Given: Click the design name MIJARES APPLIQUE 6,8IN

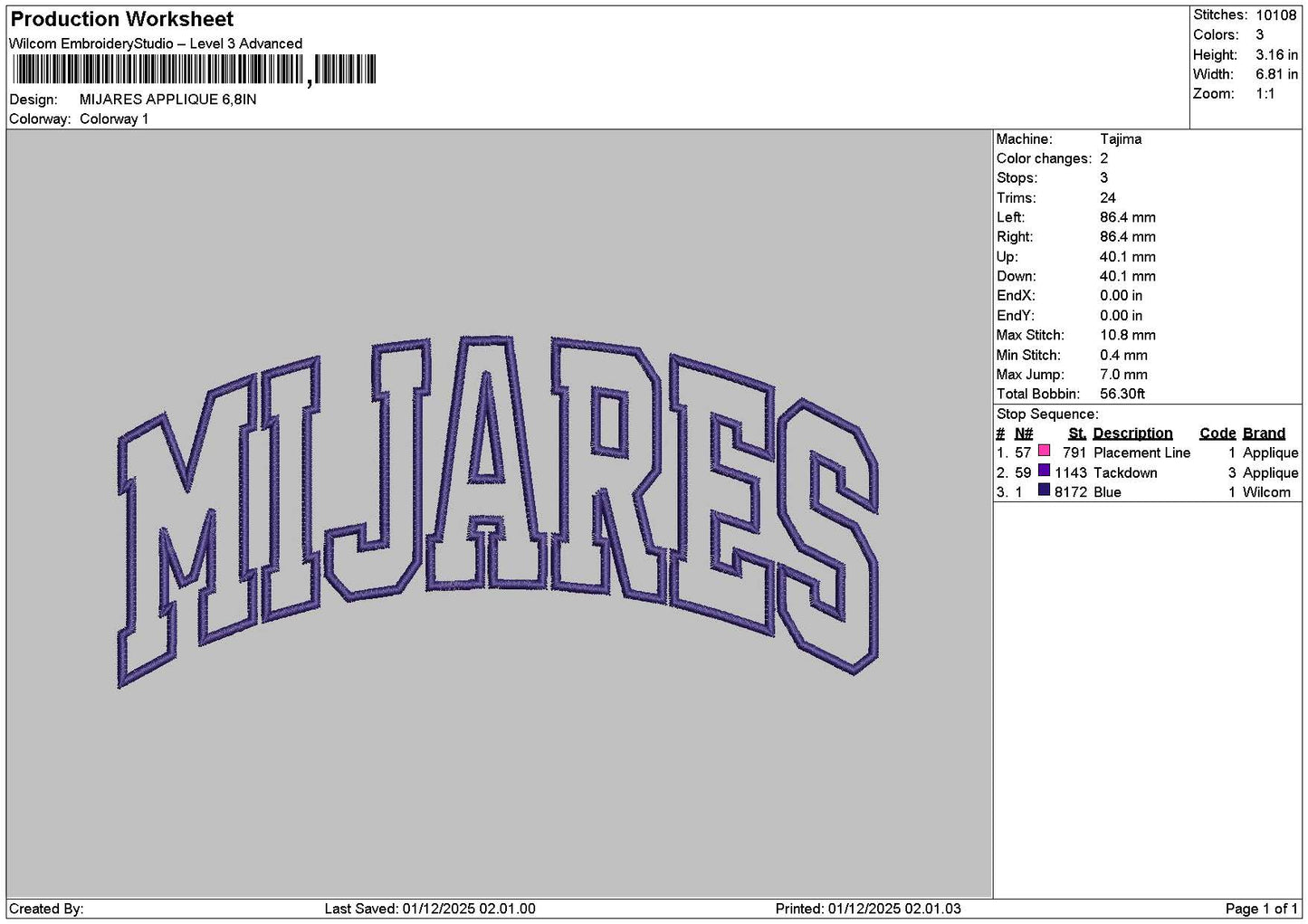Looking at the screenshot, I should coord(167,100).
